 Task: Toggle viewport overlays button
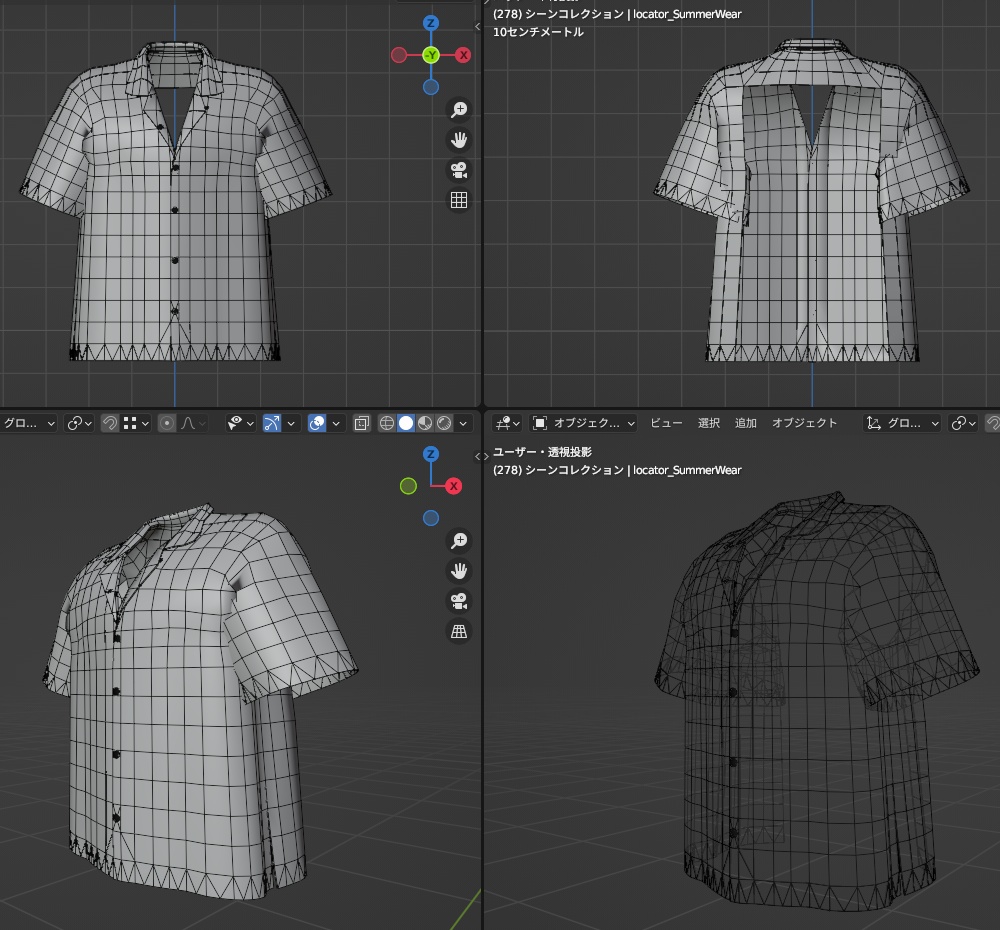(317, 423)
